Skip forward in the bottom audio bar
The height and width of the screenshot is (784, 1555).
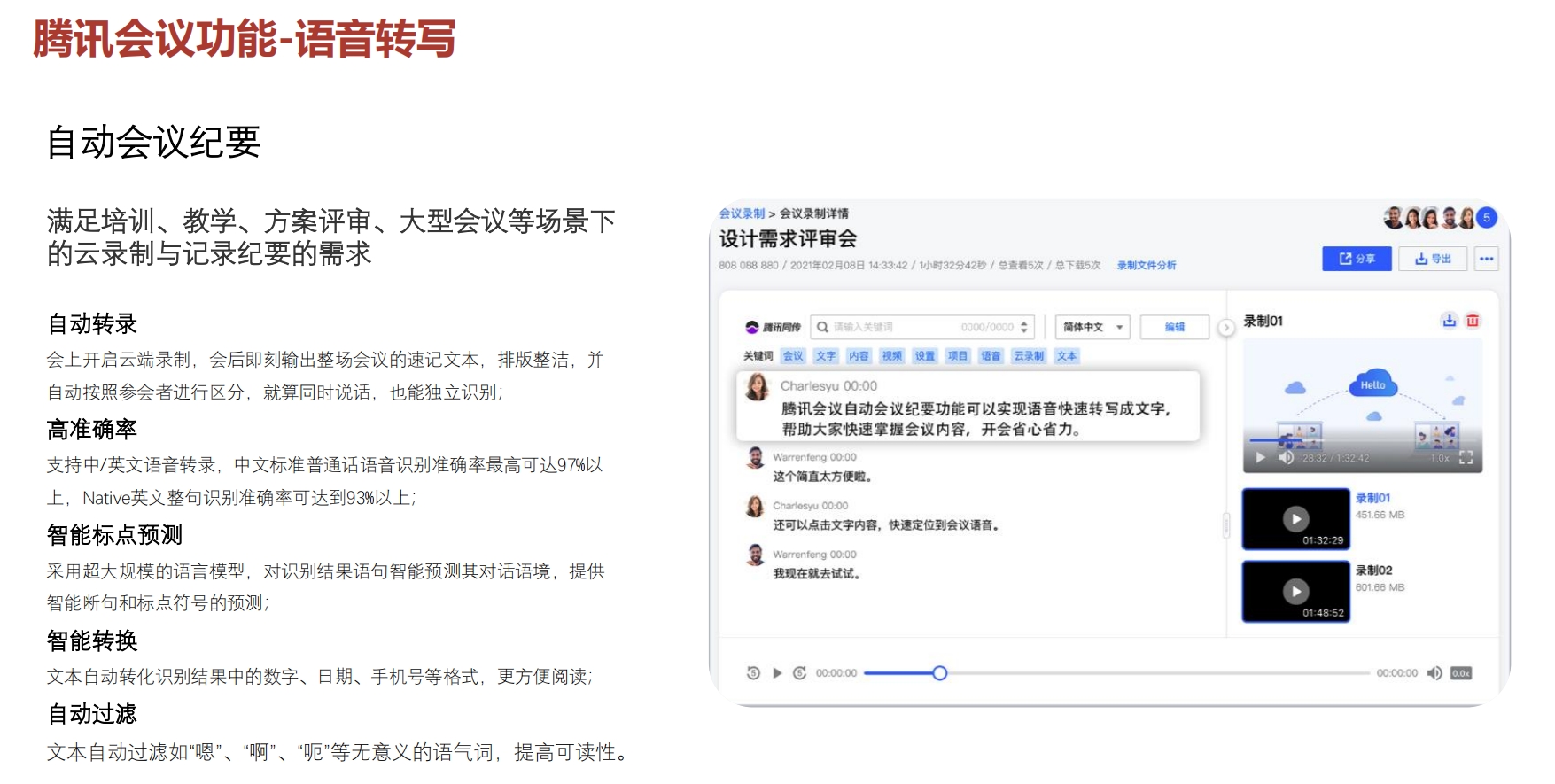799,673
